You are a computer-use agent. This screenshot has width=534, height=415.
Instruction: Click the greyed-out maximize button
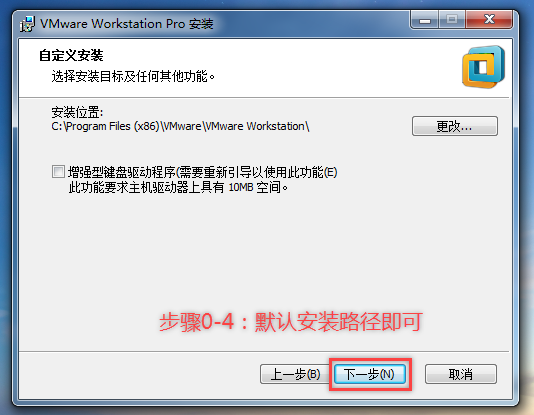tap(452, 20)
